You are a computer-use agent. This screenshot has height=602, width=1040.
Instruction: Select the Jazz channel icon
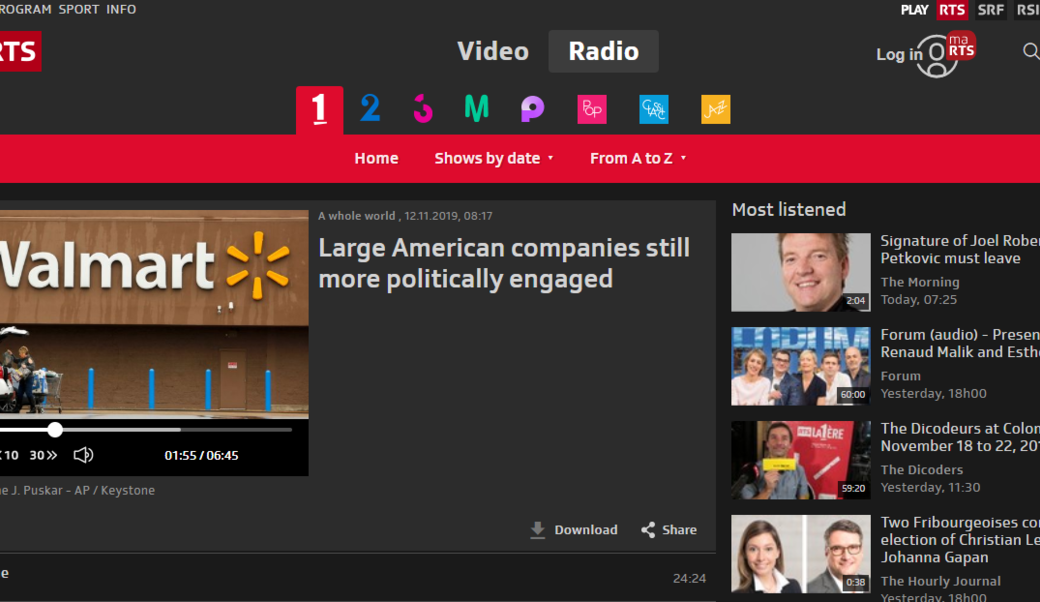coord(715,109)
